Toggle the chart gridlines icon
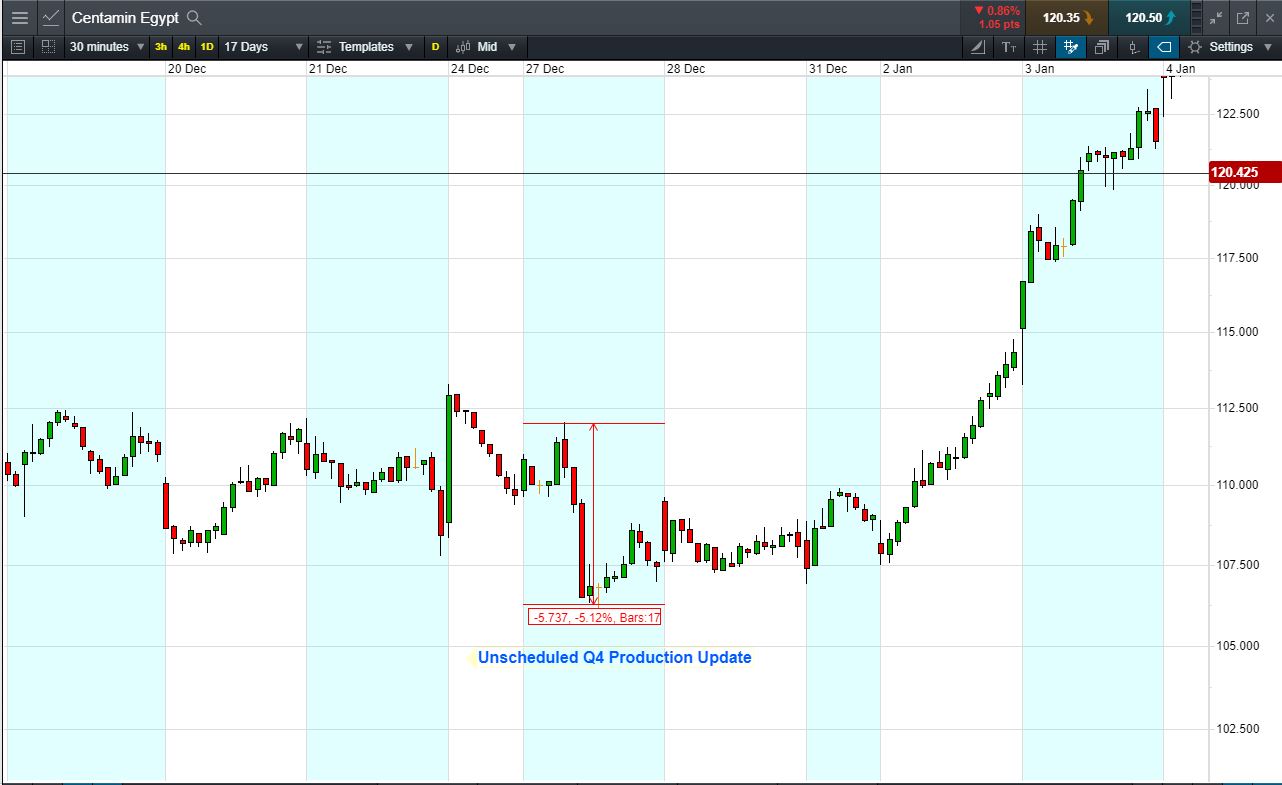The image size is (1282, 785). click(1040, 47)
